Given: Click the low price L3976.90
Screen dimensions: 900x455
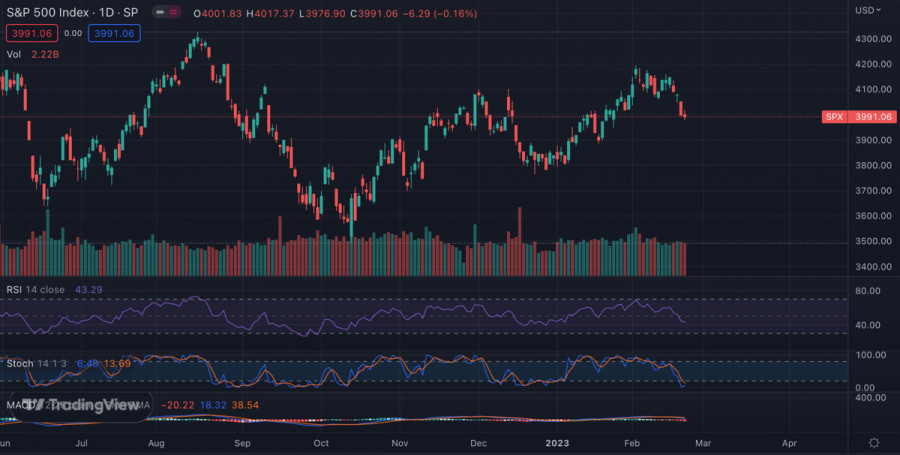Looking at the screenshot, I should pos(323,13).
